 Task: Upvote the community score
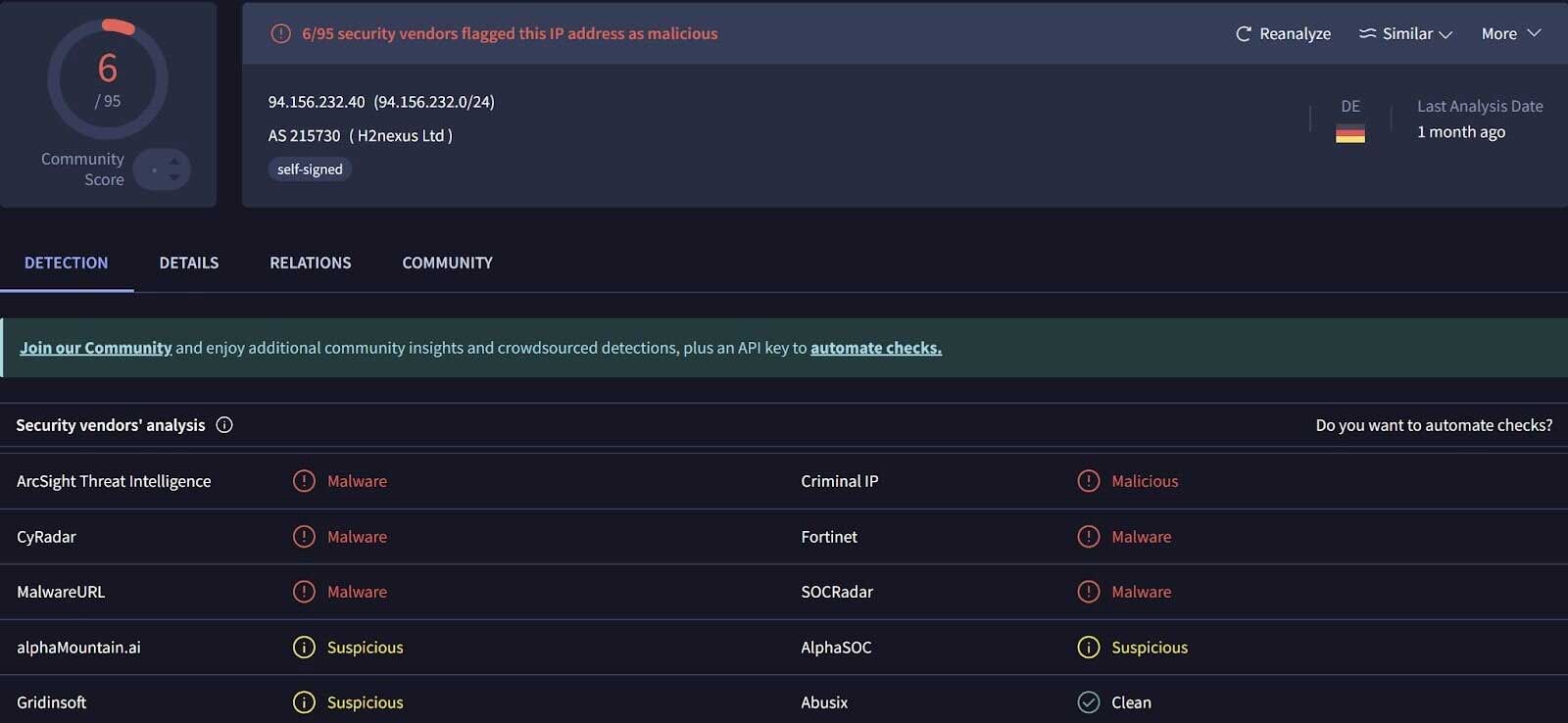171,162
